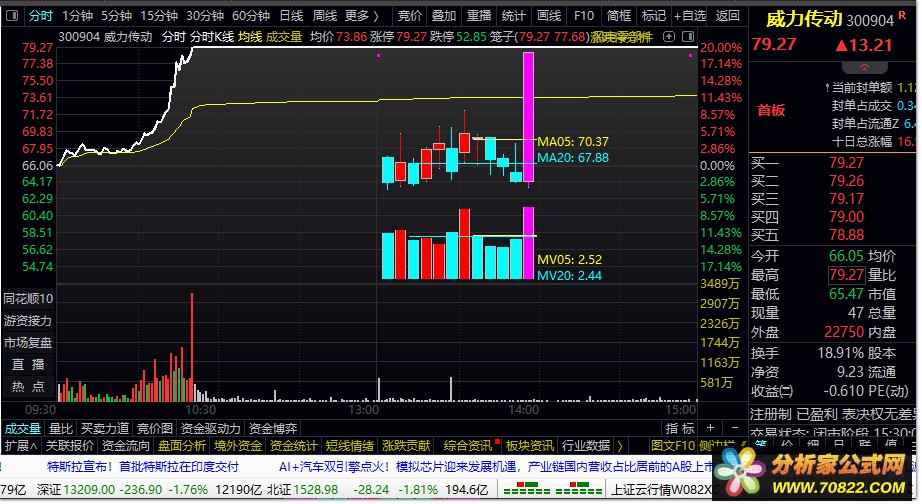
Task: Toggle the 成交量 label in chart header
Action: tap(284, 37)
